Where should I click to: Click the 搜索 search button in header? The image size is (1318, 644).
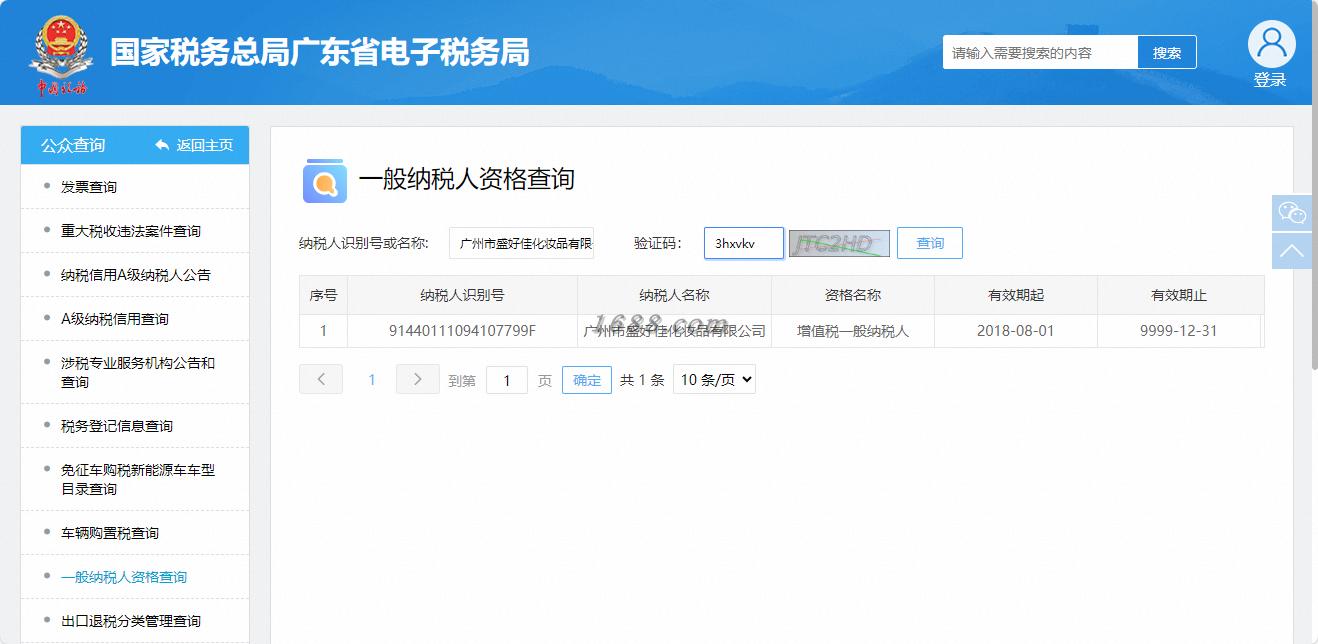click(x=1167, y=53)
